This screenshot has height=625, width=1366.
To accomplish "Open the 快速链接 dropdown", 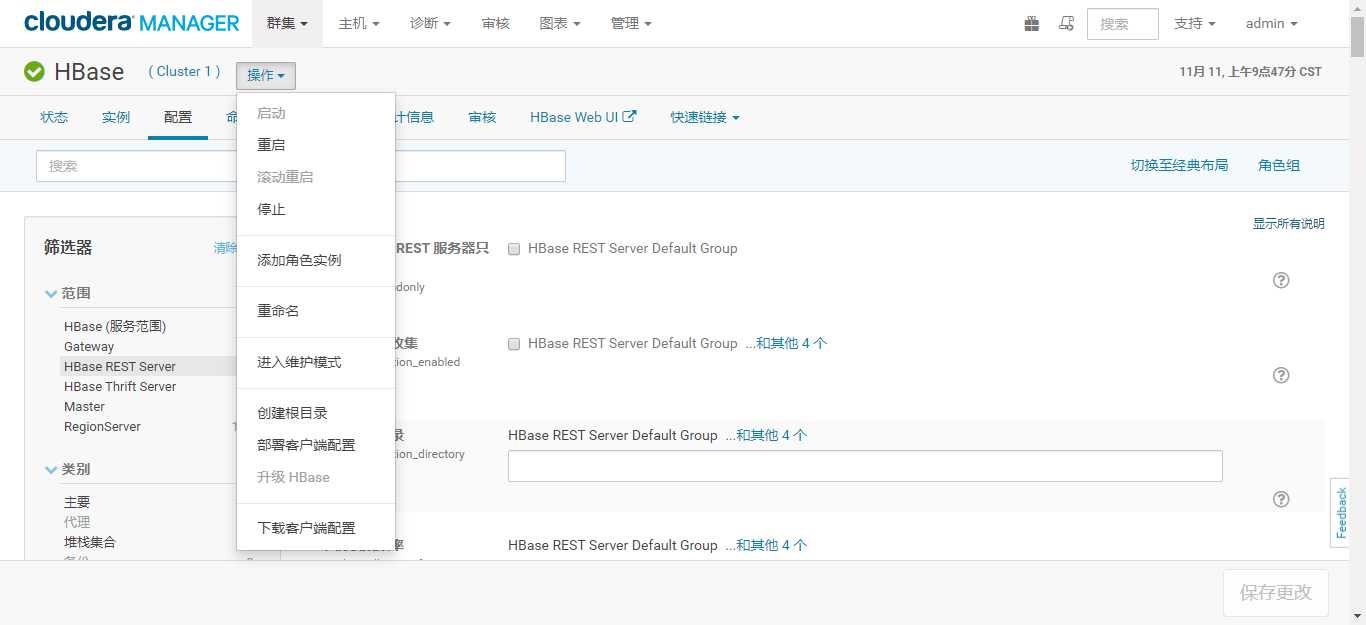I will 705,117.
